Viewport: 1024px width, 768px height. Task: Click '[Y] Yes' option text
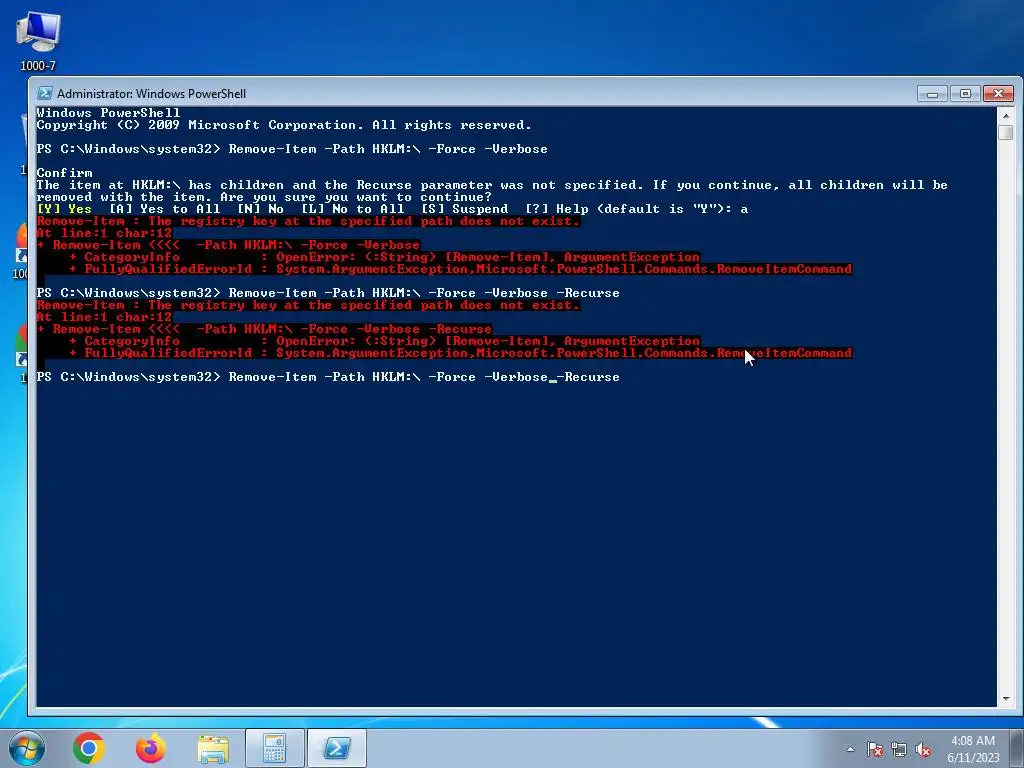coord(65,209)
